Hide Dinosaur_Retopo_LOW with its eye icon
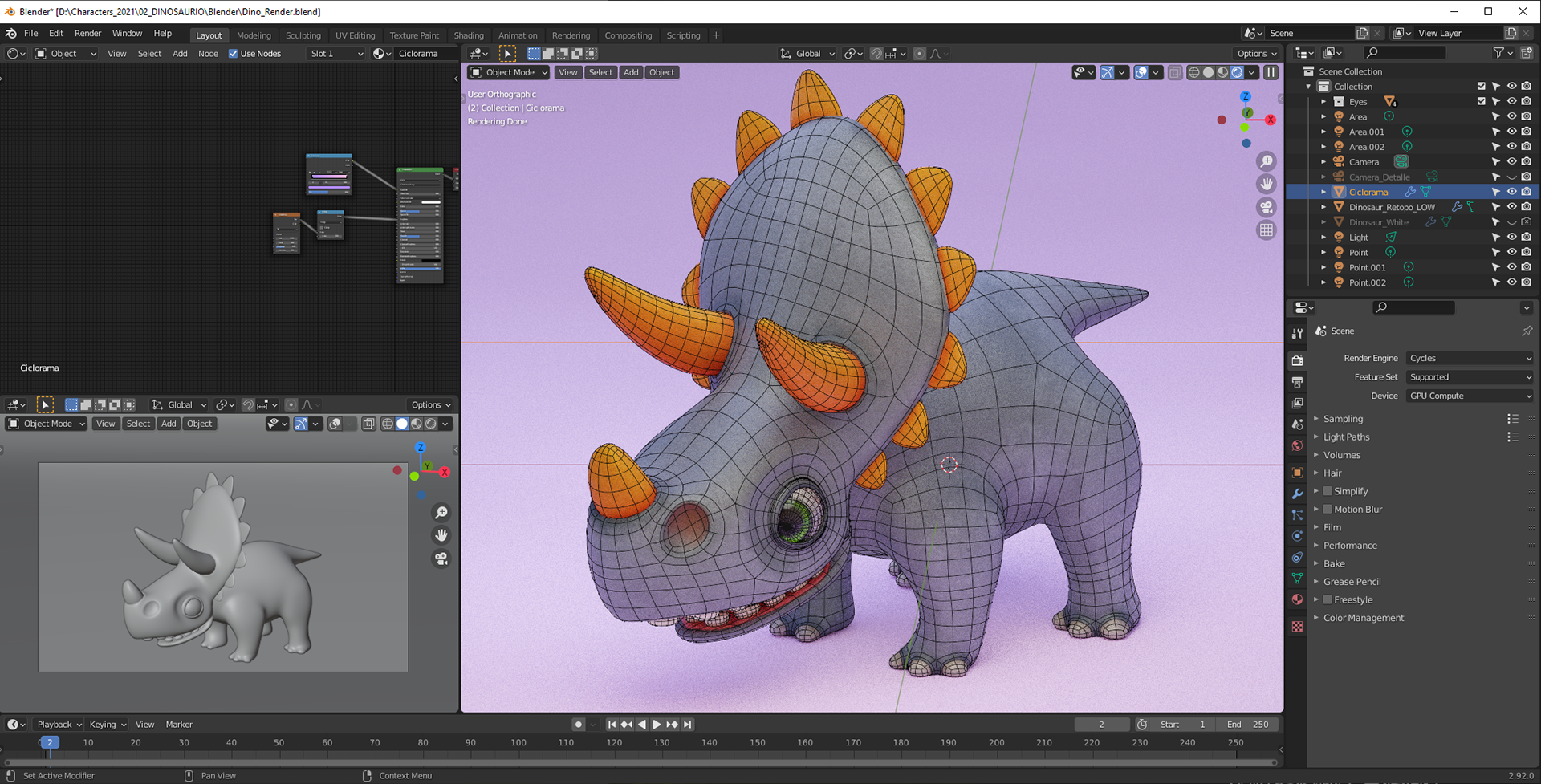This screenshot has height=784, width=1541. (x=1511, y=207)
